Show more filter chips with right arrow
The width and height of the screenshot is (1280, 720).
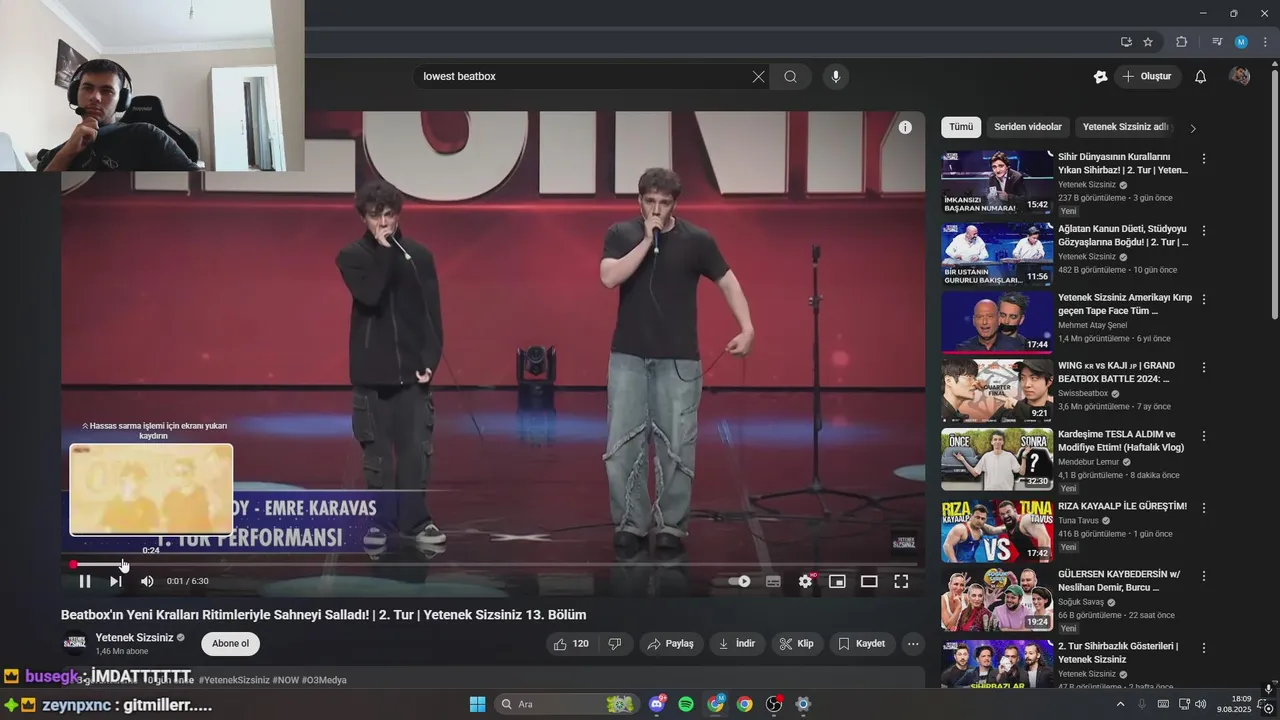[1192, 128]
